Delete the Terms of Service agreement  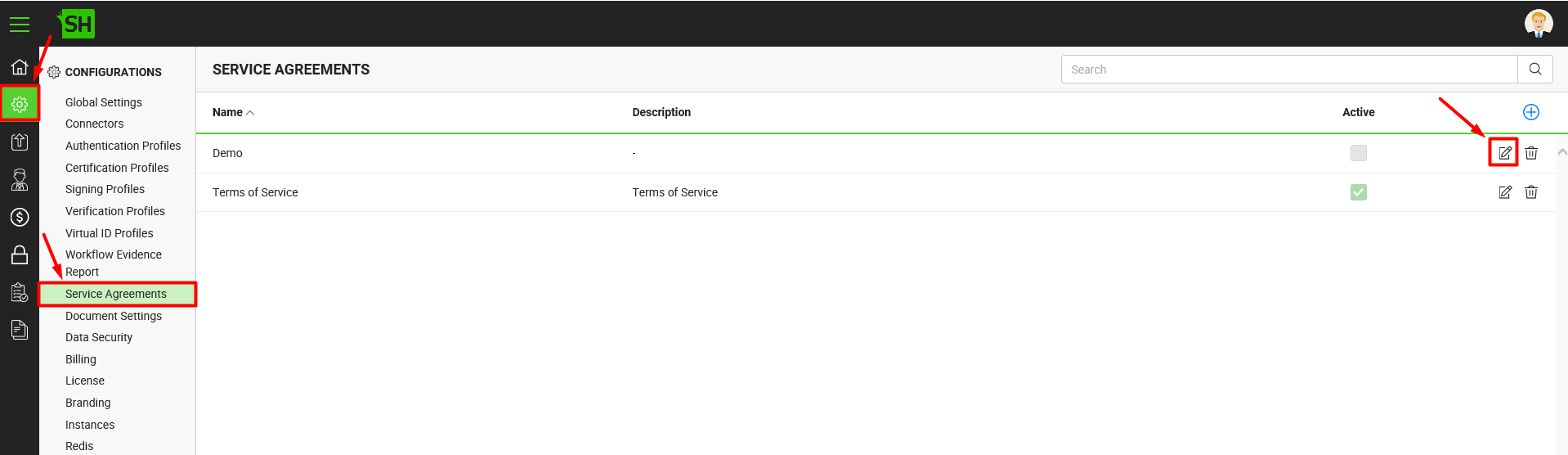click(x=1531, y=192)
